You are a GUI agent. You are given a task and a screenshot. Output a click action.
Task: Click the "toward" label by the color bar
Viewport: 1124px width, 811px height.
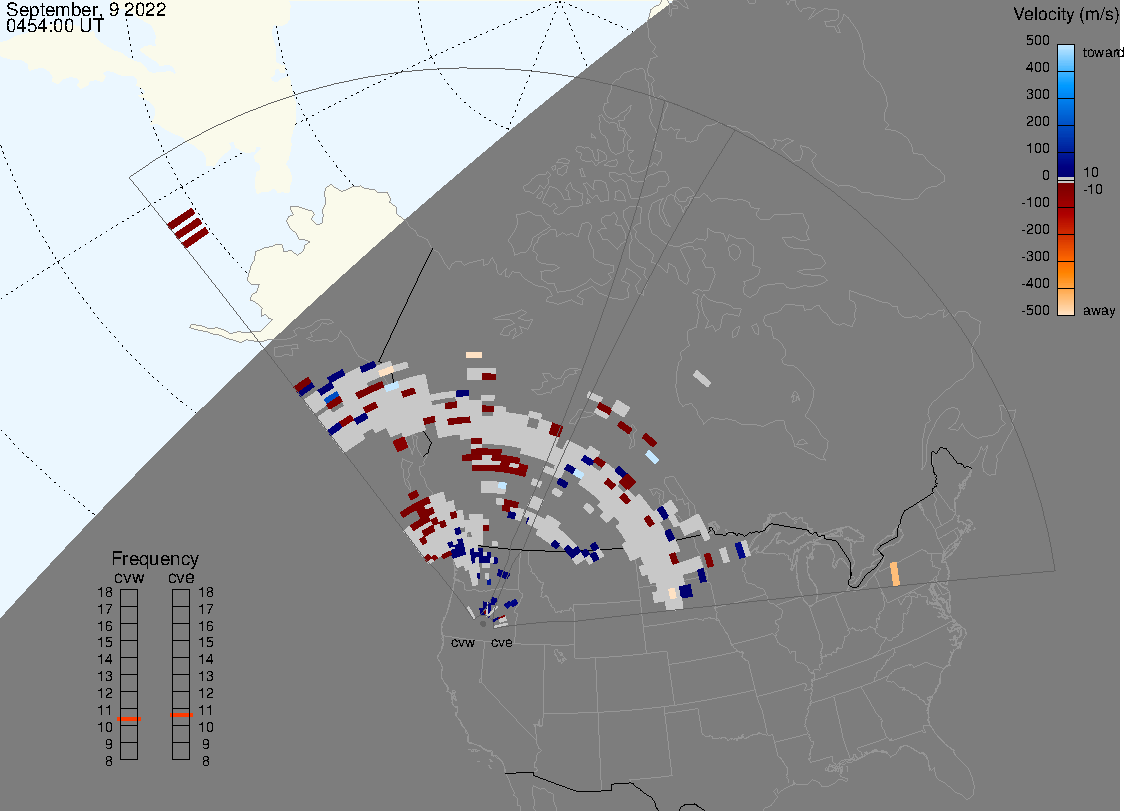[x=1102, y=52]
